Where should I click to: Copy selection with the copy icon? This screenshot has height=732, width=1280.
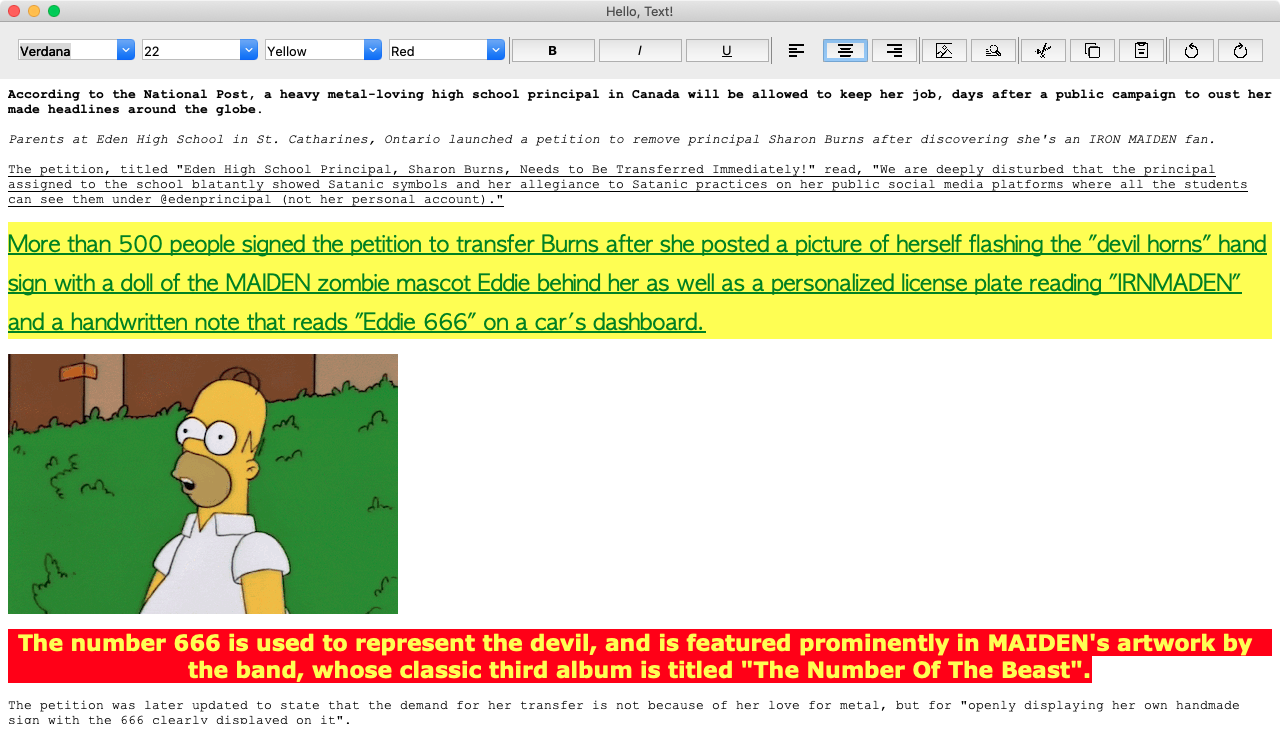[1092, 51]
